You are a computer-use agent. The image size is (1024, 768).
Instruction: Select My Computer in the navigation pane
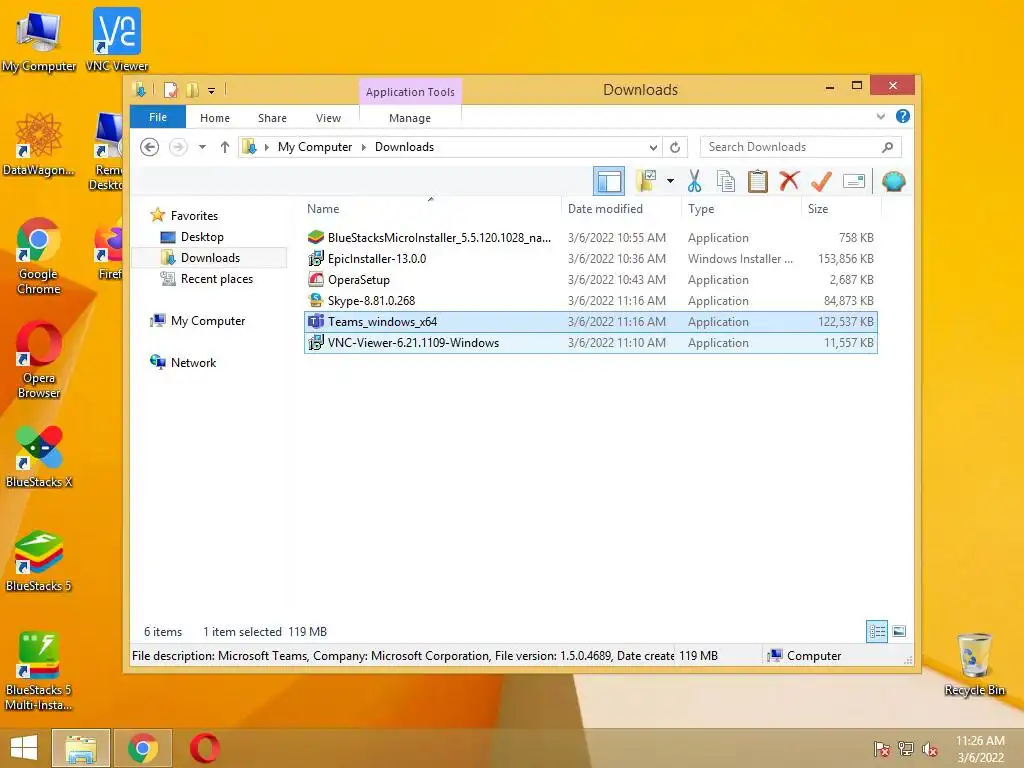click(x=208, y=321)
